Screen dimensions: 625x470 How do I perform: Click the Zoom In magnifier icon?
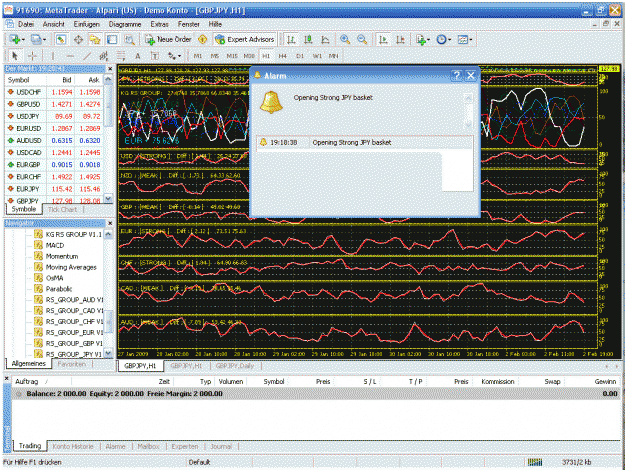[x=345, y=39]
